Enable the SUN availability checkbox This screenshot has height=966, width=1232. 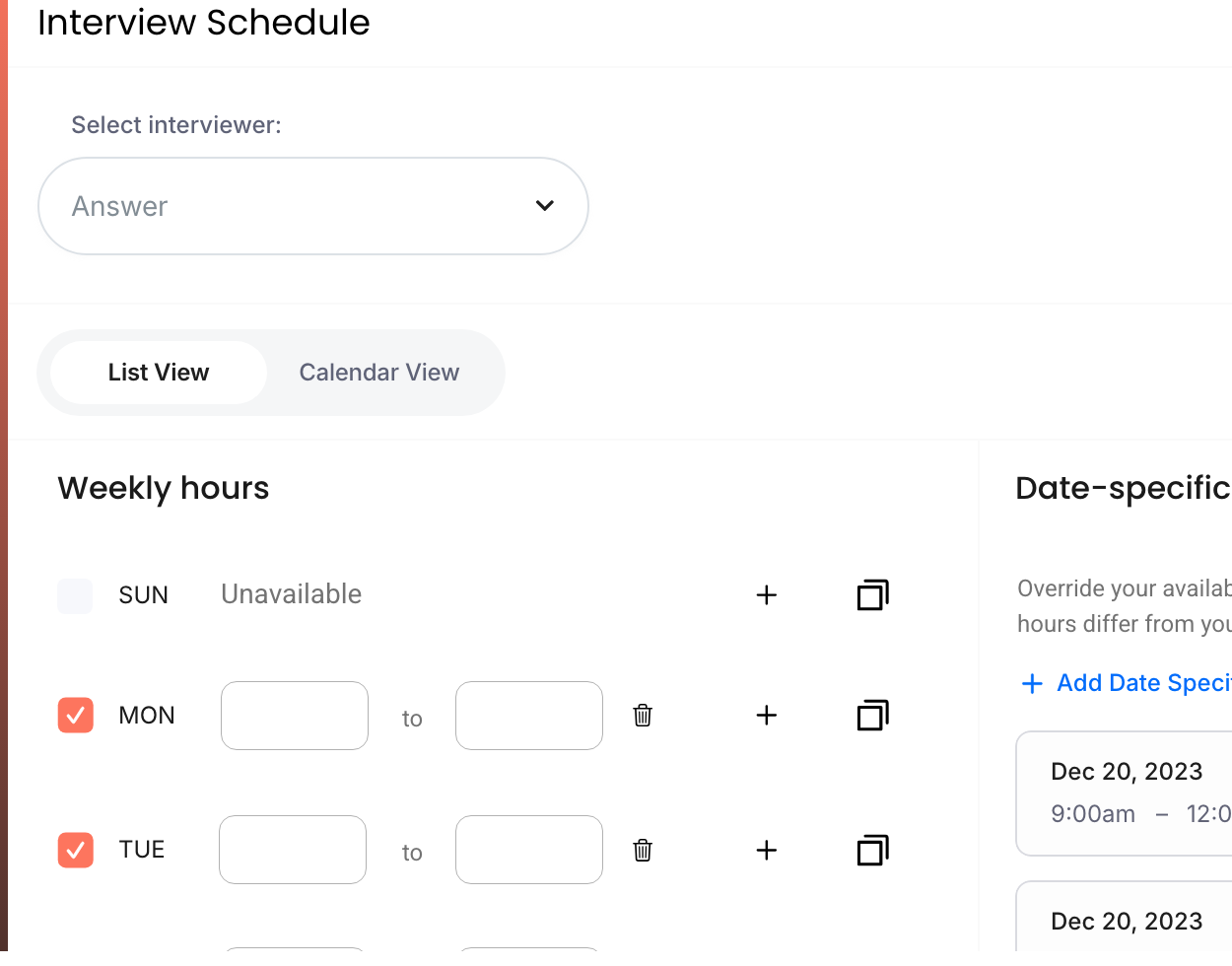pyautogui.click(x=75, y=596)
